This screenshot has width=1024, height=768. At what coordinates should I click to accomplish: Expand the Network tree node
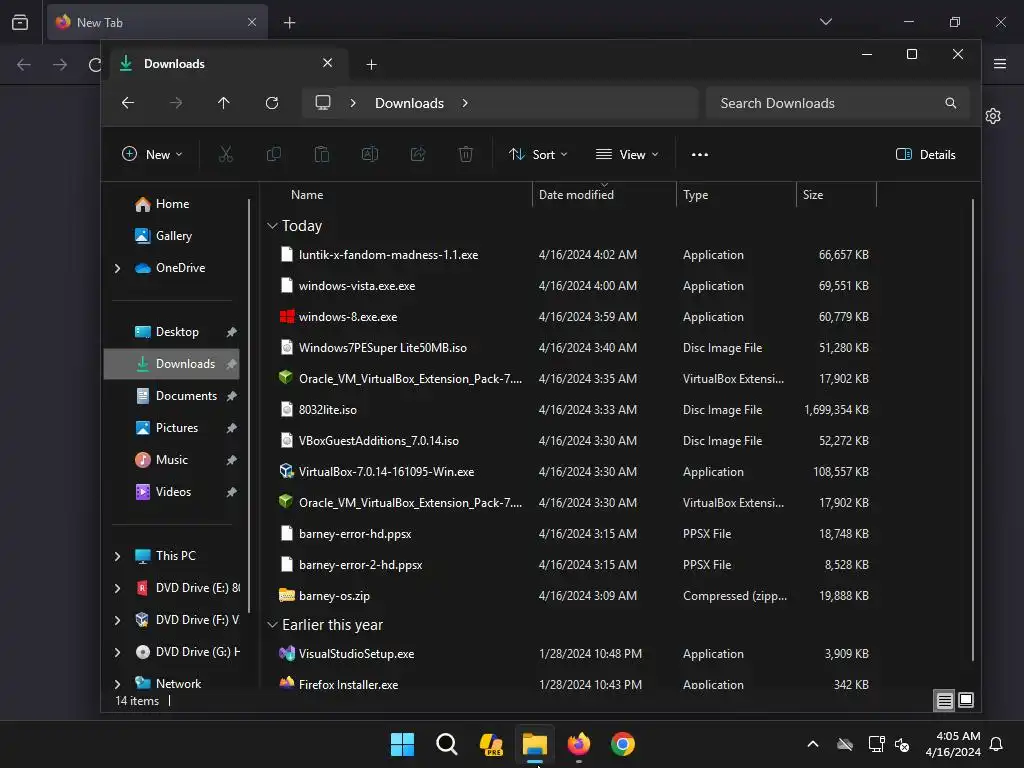[118, 684]
